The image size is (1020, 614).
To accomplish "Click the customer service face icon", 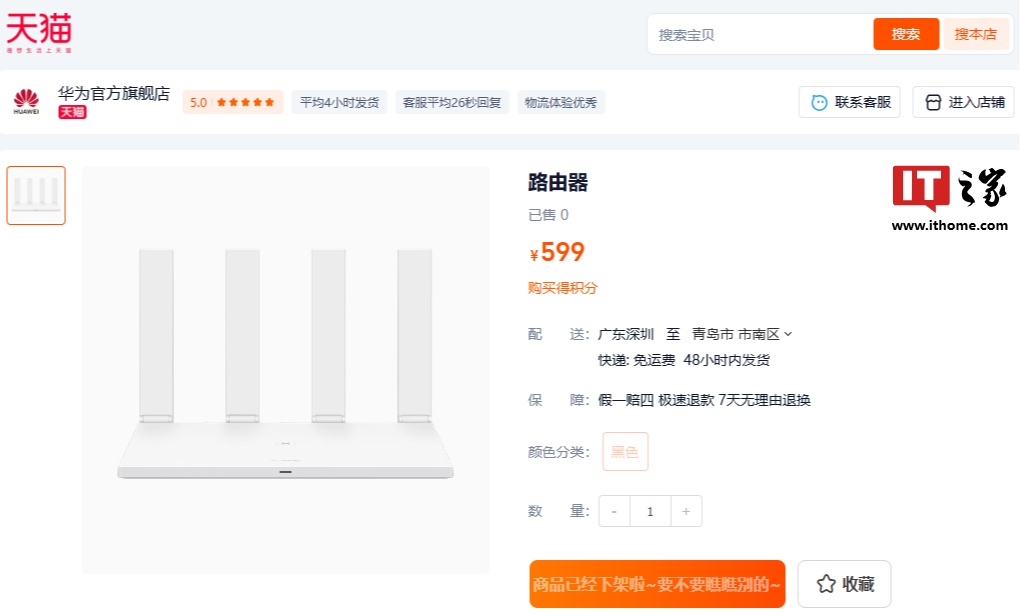I will point(819,102).
